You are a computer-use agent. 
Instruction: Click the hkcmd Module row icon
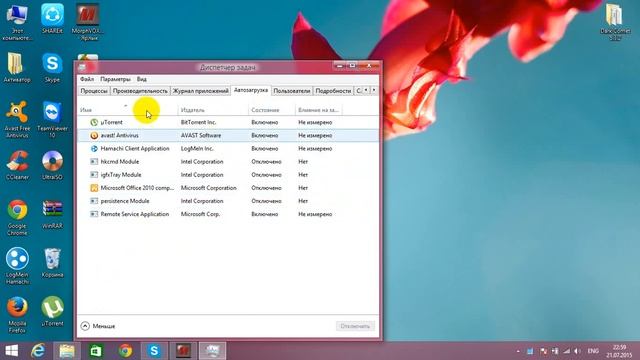[94, 162]
